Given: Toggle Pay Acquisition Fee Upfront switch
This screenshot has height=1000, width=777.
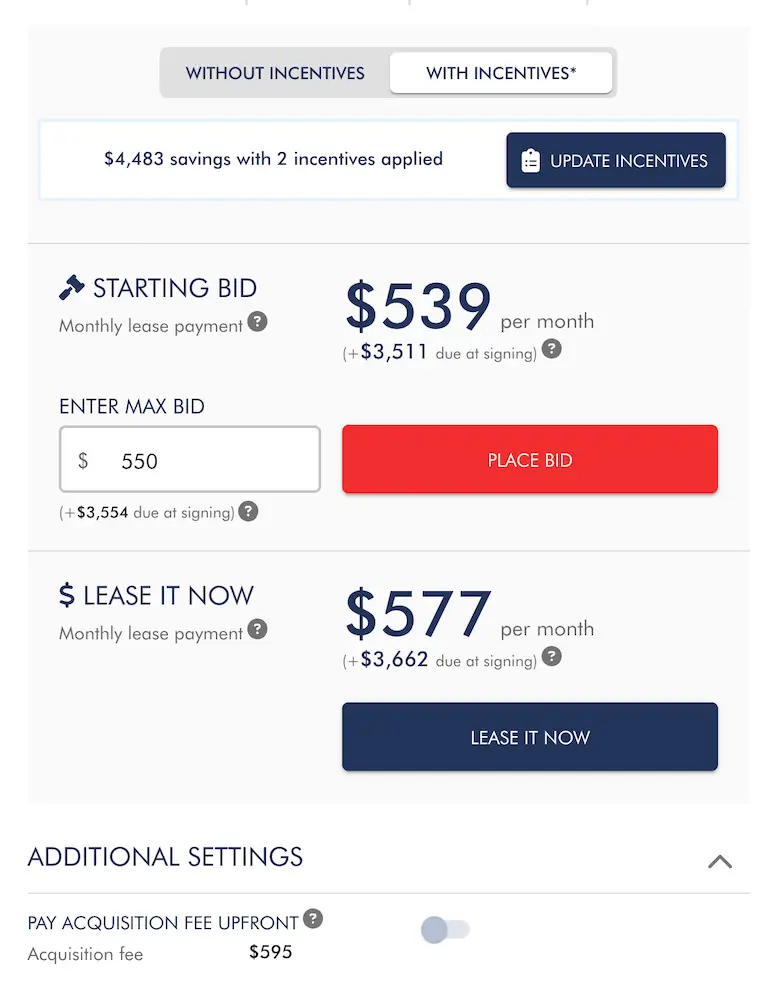Looking at the screenshot, I should tap(445, 930).
